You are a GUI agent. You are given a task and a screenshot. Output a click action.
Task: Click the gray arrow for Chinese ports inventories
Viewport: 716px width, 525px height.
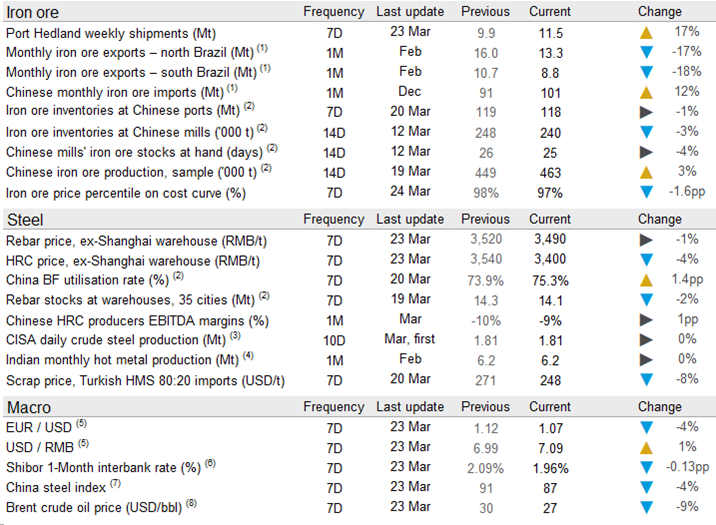[x=646, y=111]
